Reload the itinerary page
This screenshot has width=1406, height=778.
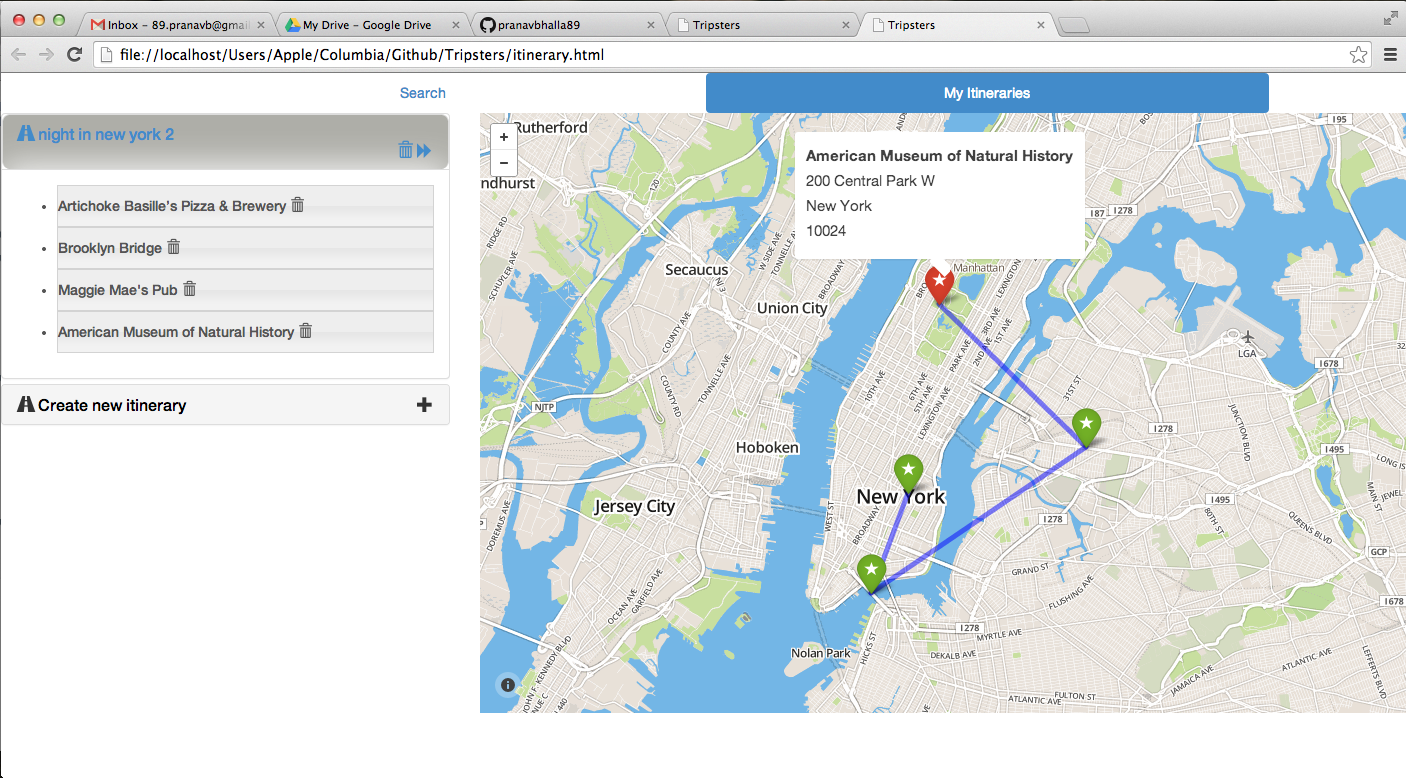tap(74, 54)
